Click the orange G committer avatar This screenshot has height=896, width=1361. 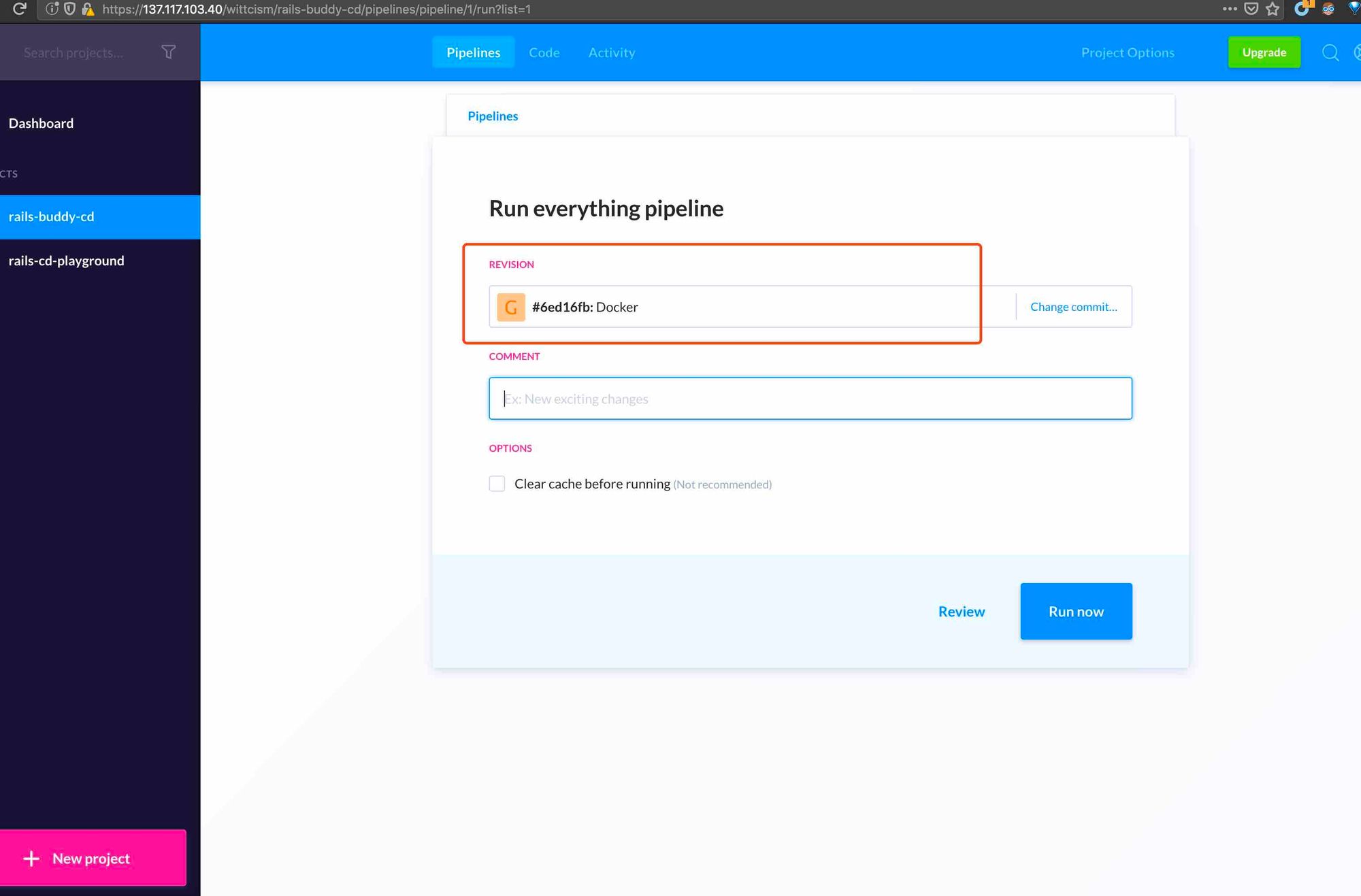(510, 307)
